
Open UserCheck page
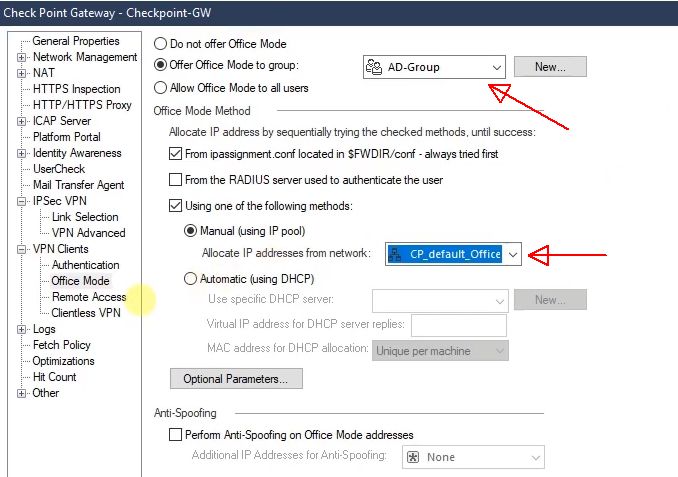59,169
